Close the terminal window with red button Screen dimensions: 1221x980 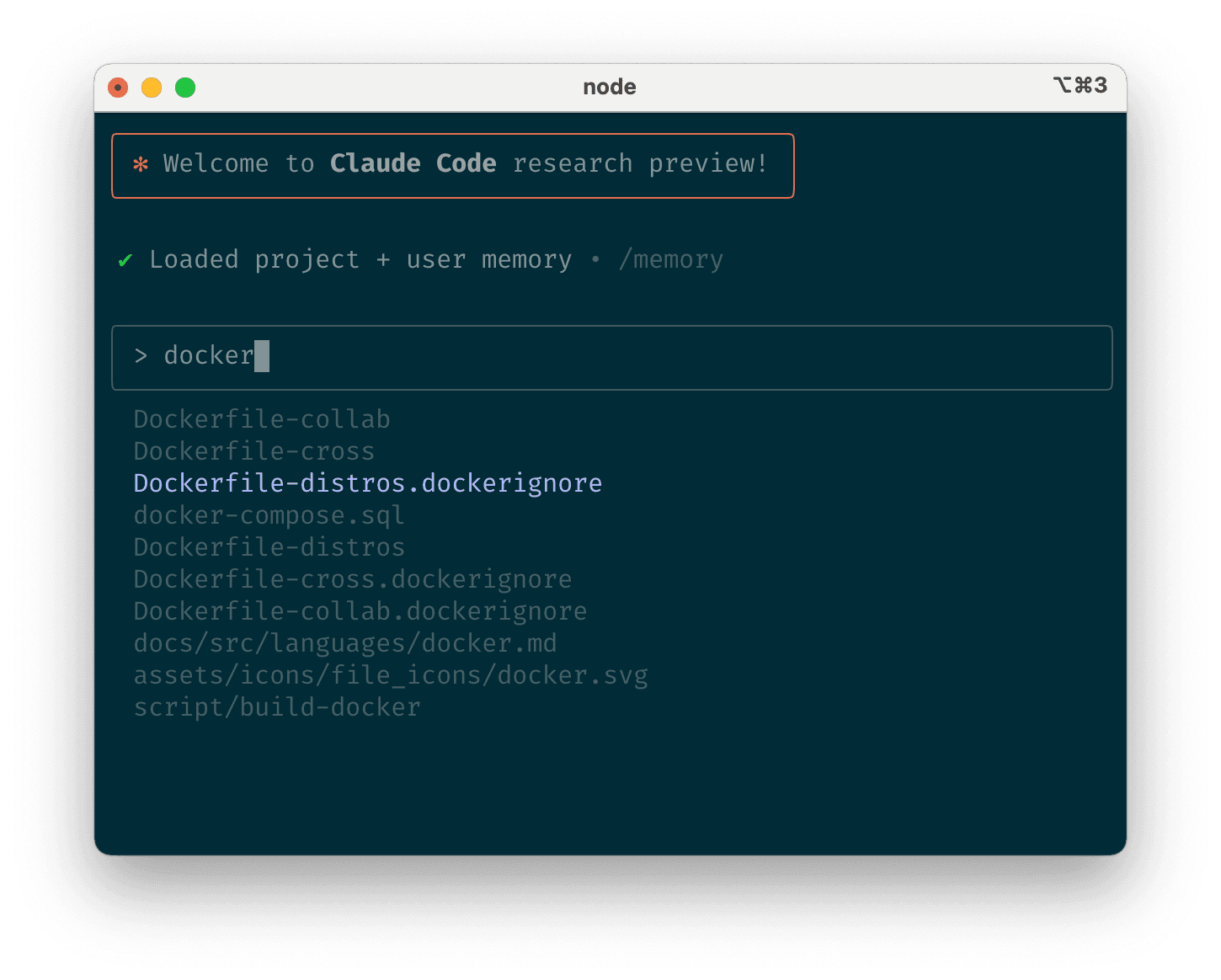[x=118, y=88]
